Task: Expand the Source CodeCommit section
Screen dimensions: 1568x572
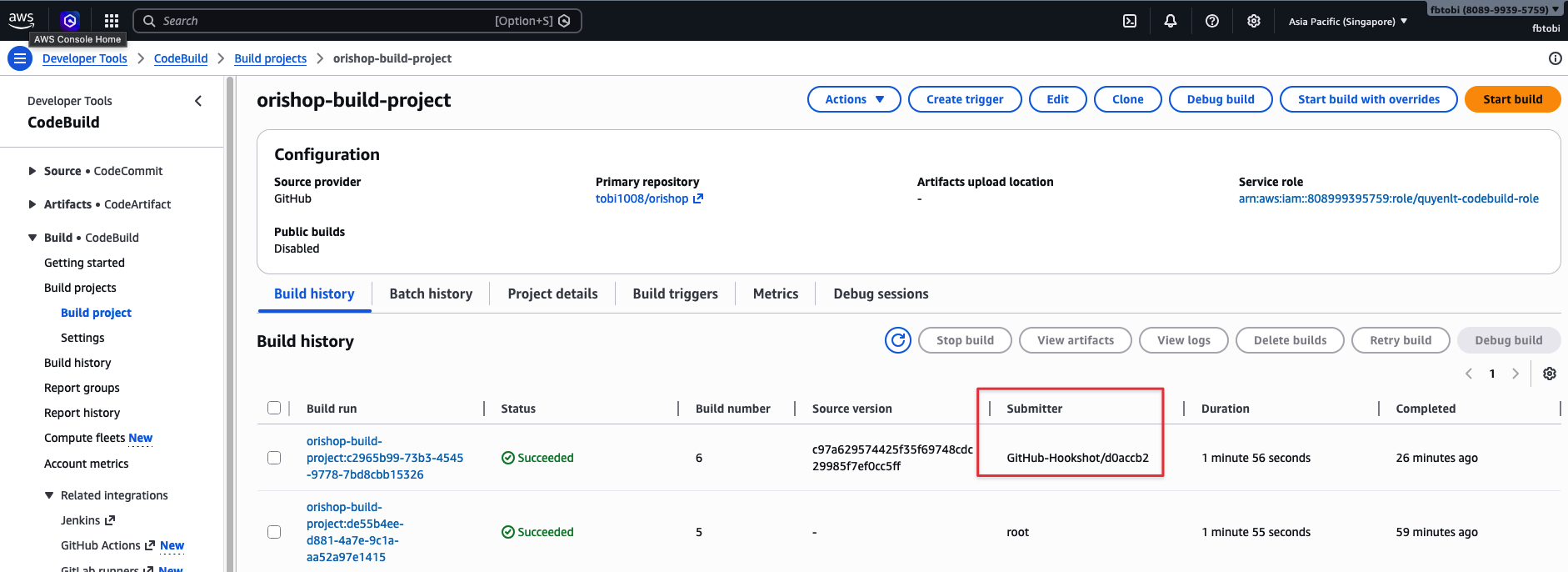Action: tap(32, 171)
